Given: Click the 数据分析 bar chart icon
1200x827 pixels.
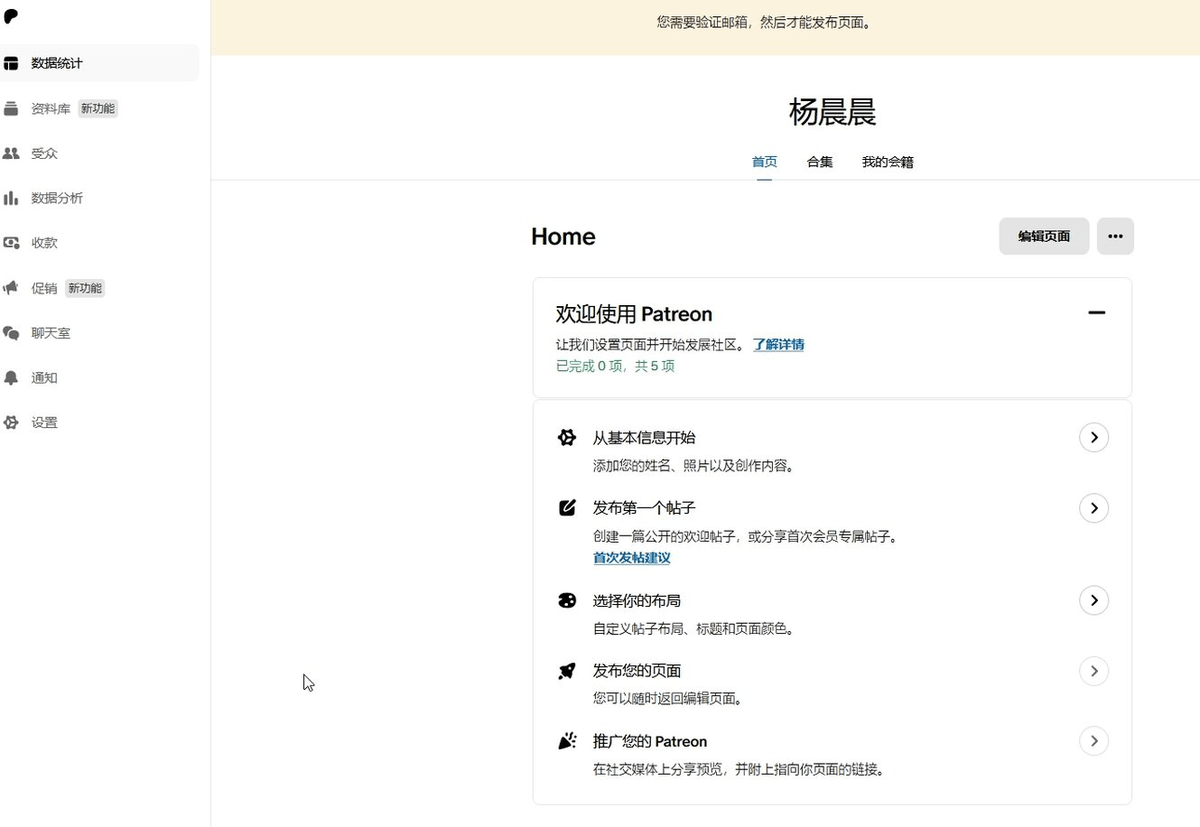Looking at the screenshot, I should [x=11, y=198].
